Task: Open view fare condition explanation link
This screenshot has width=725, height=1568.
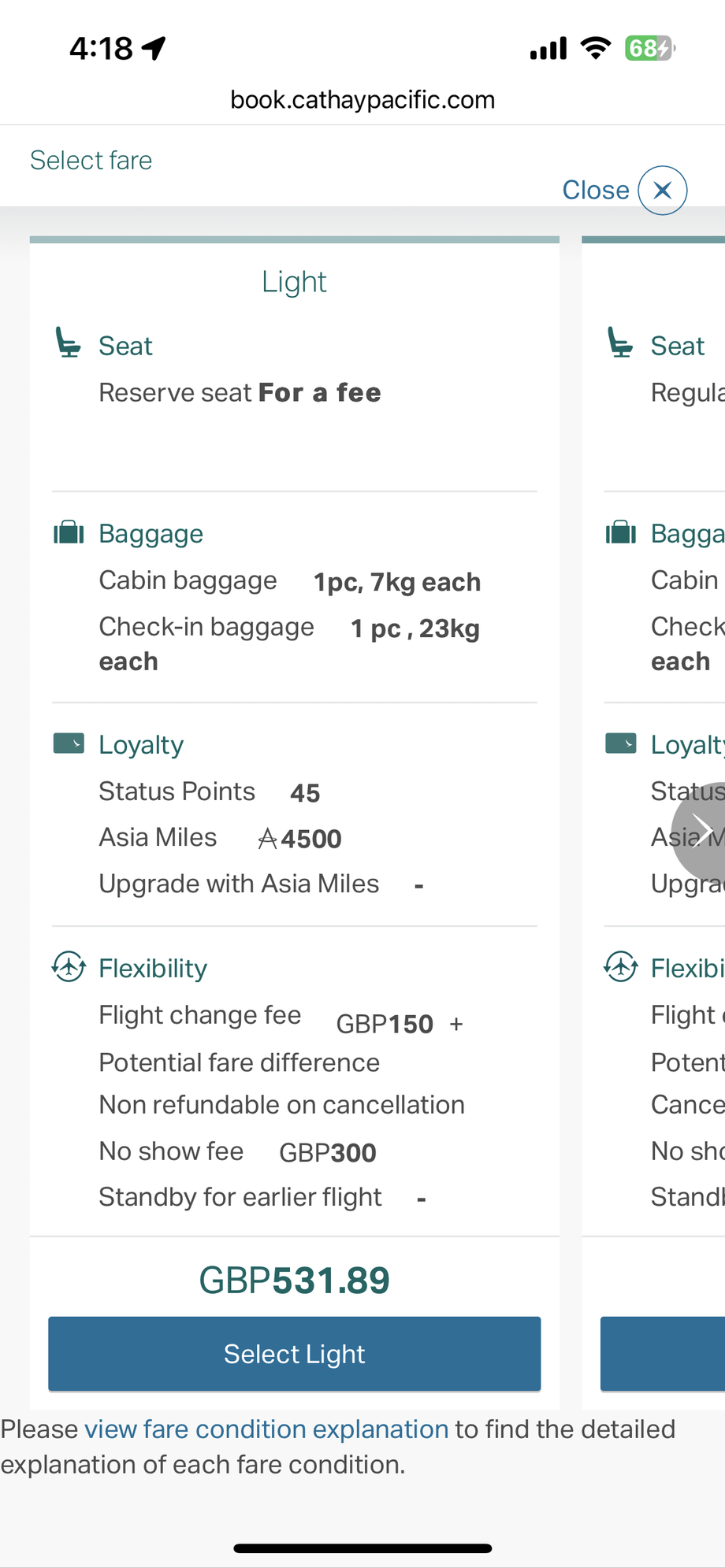Action: (x=266, y=1429)
